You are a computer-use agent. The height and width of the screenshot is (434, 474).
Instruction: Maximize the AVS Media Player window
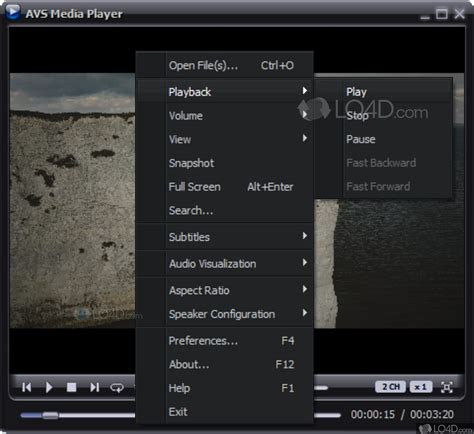click(x=442, y=14)
